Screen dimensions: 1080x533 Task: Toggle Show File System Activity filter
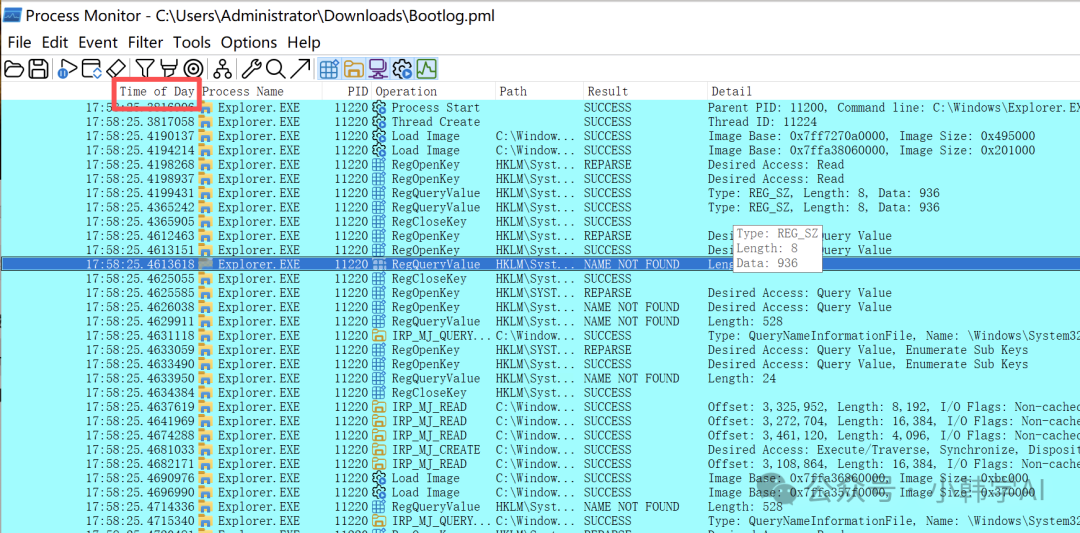click(x=353, y=69)
